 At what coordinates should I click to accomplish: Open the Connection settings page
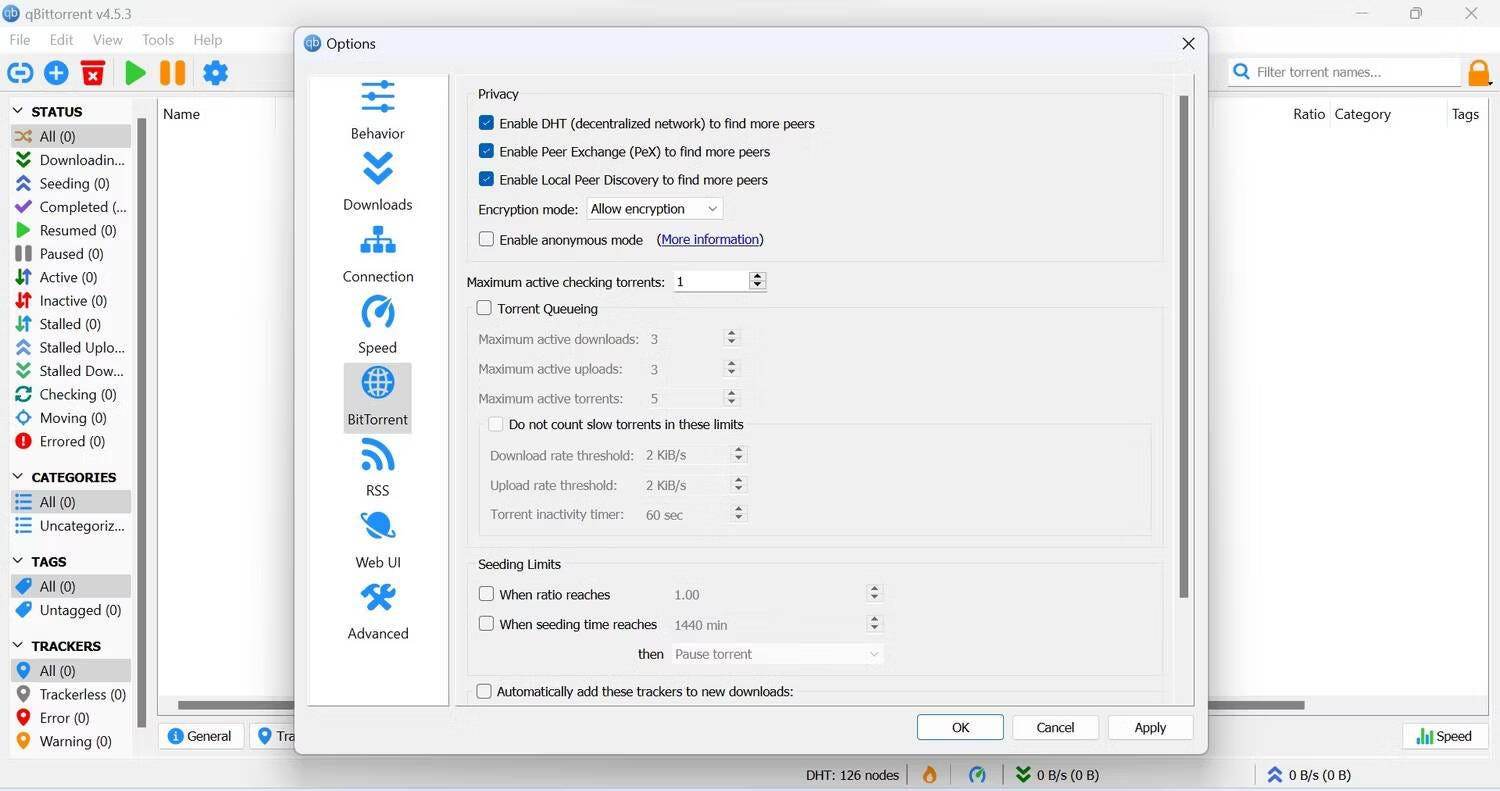coord(377,253)
